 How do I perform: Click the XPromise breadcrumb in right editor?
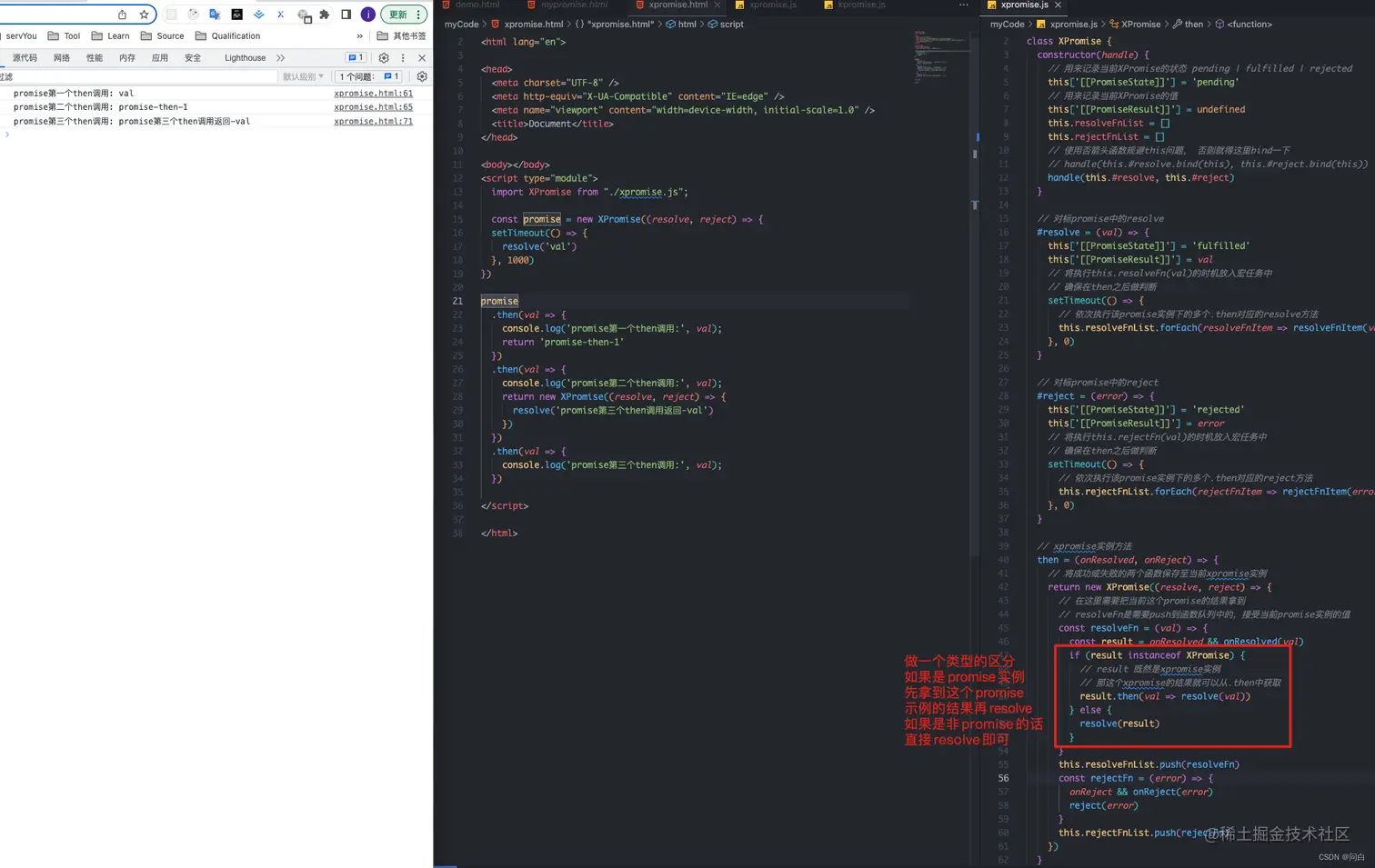(1134, 25)
